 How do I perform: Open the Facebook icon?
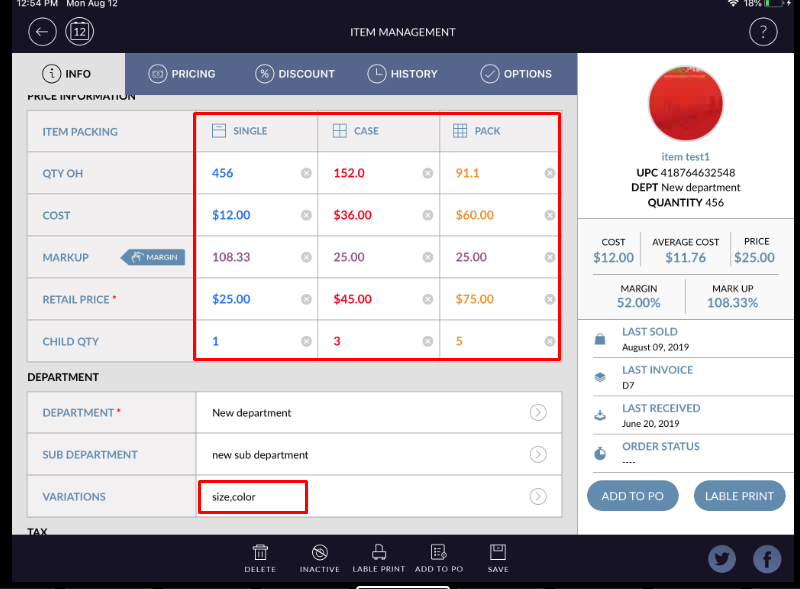click(x=767, y=560)
